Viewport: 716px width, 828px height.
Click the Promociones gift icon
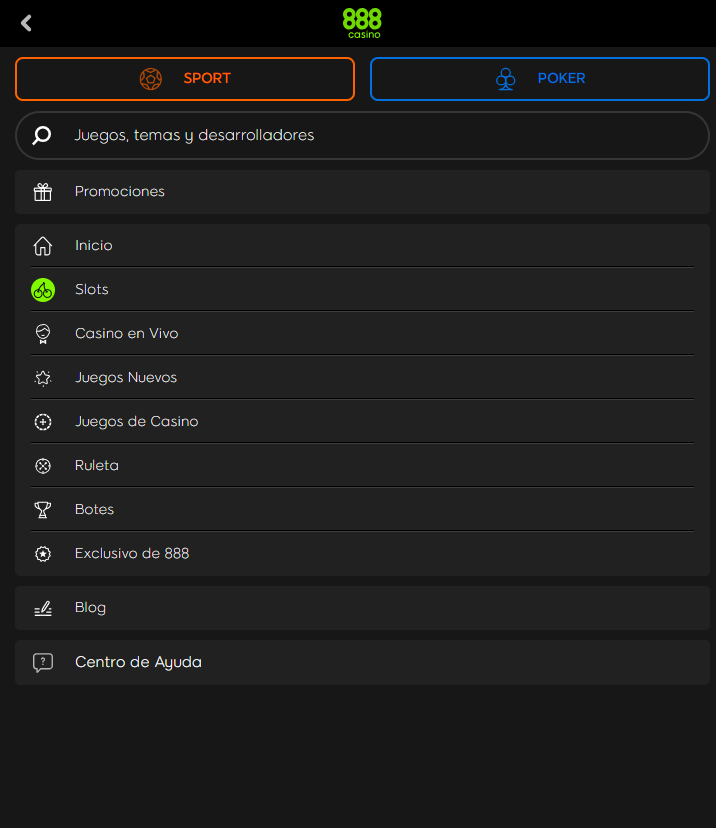tap(43, 192)
